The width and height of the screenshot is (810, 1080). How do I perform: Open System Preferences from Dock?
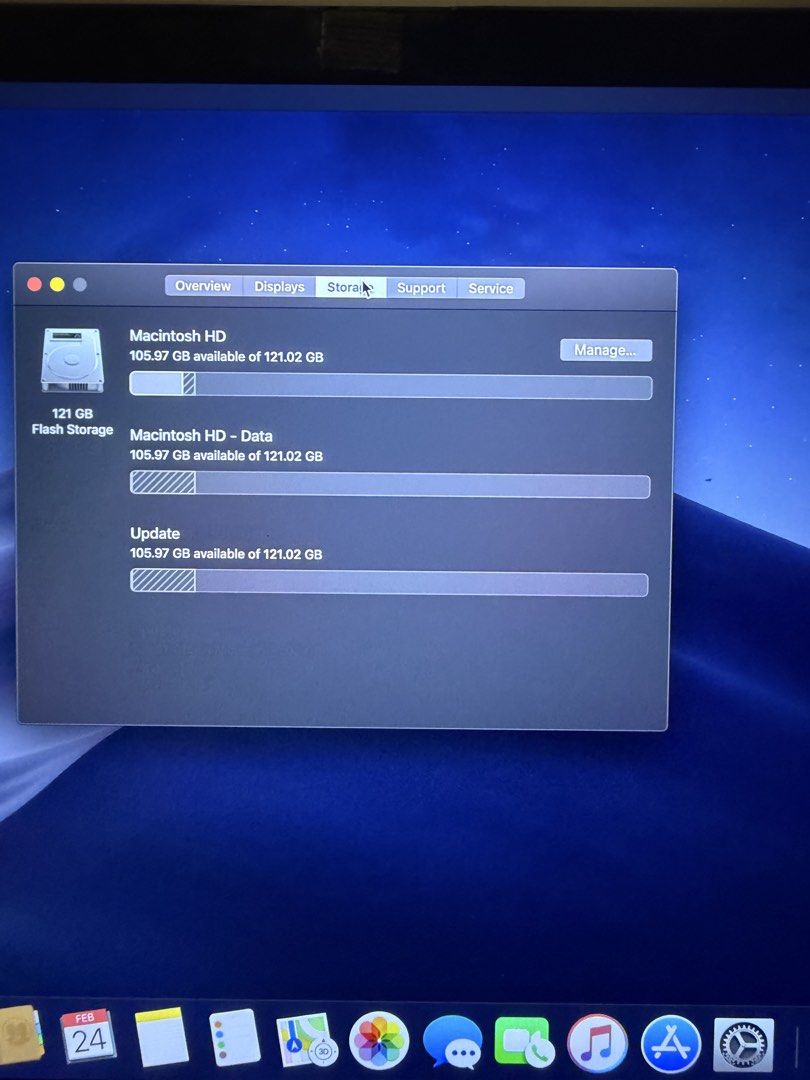tap(743, 1046)
